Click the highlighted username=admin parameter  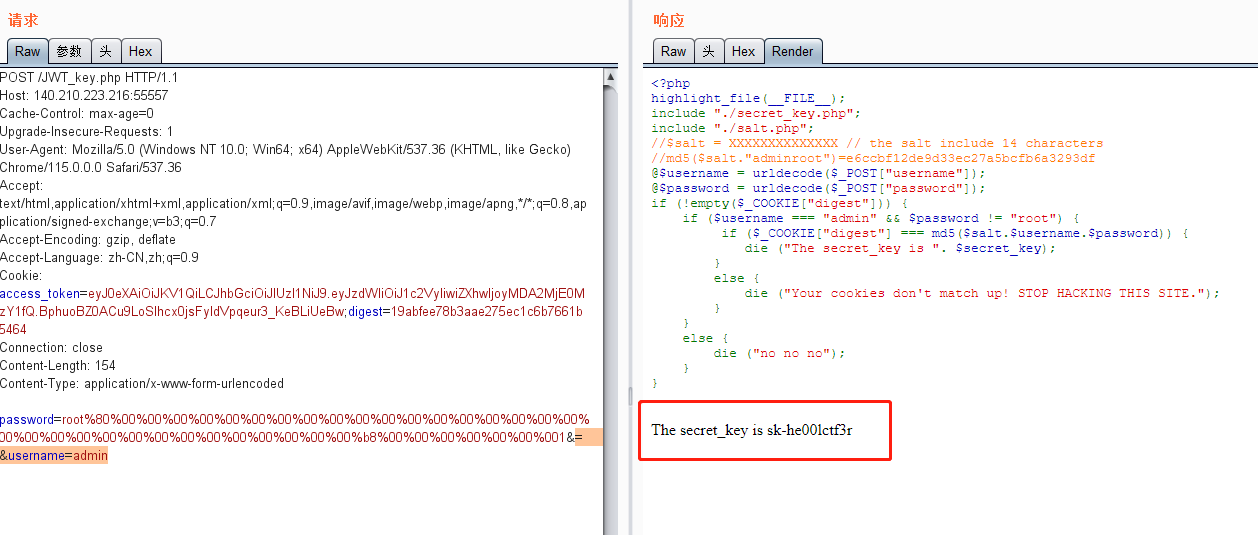pos(57,456)
